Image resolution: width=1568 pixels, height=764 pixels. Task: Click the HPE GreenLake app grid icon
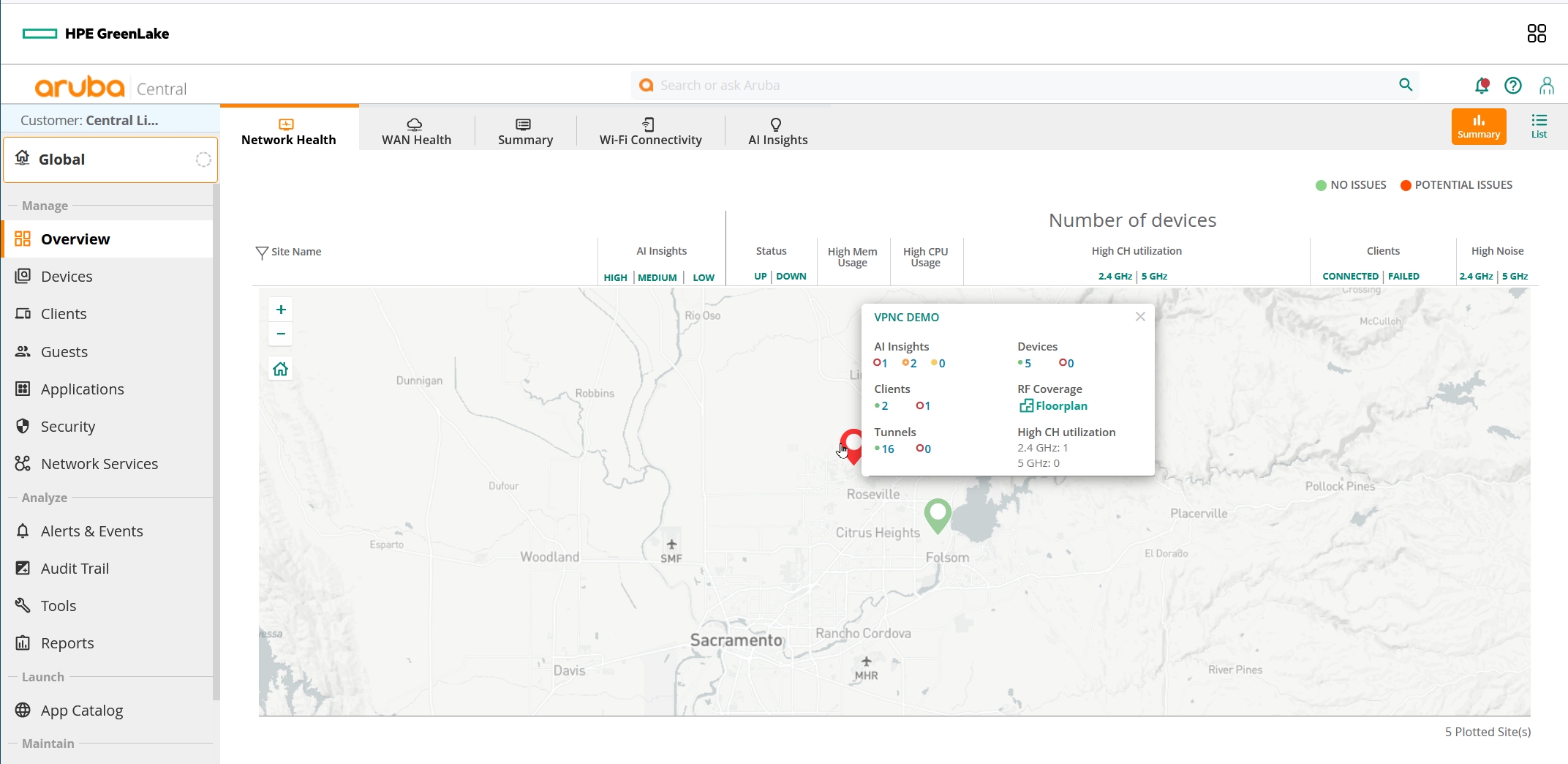coord(1536,33)
